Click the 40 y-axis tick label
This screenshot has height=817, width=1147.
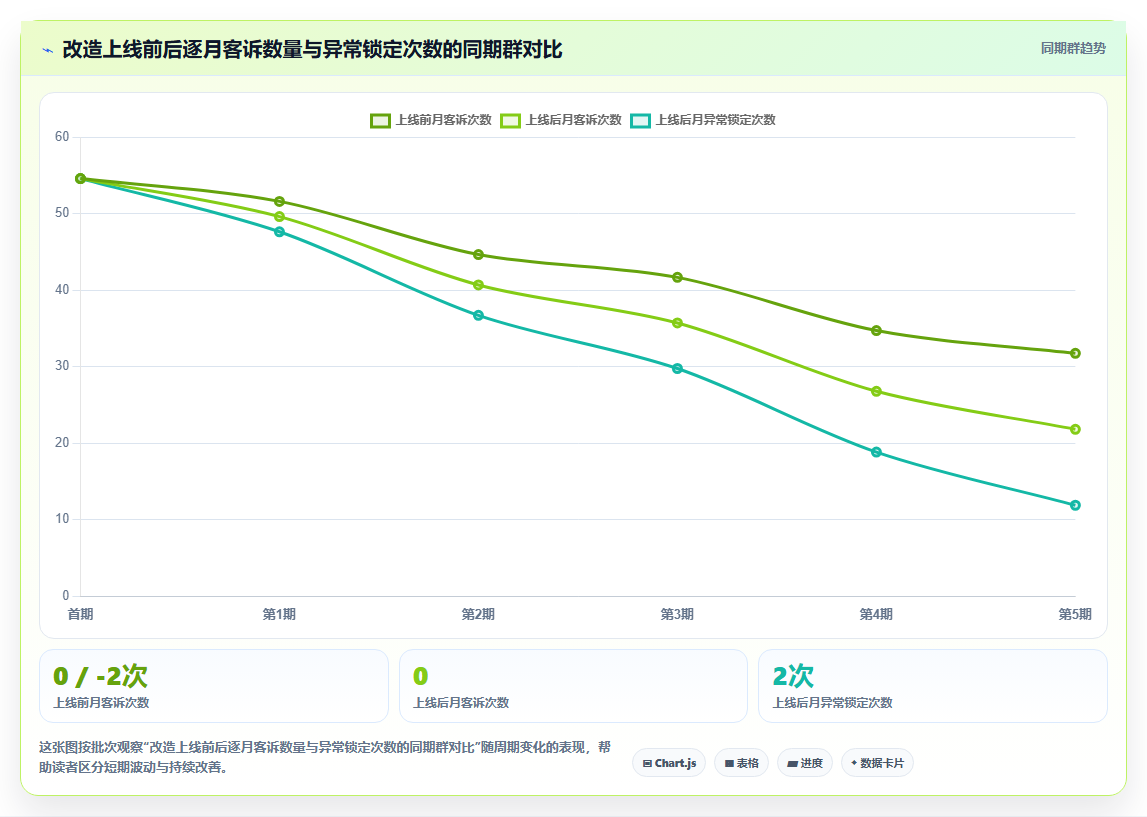[62, 290]
